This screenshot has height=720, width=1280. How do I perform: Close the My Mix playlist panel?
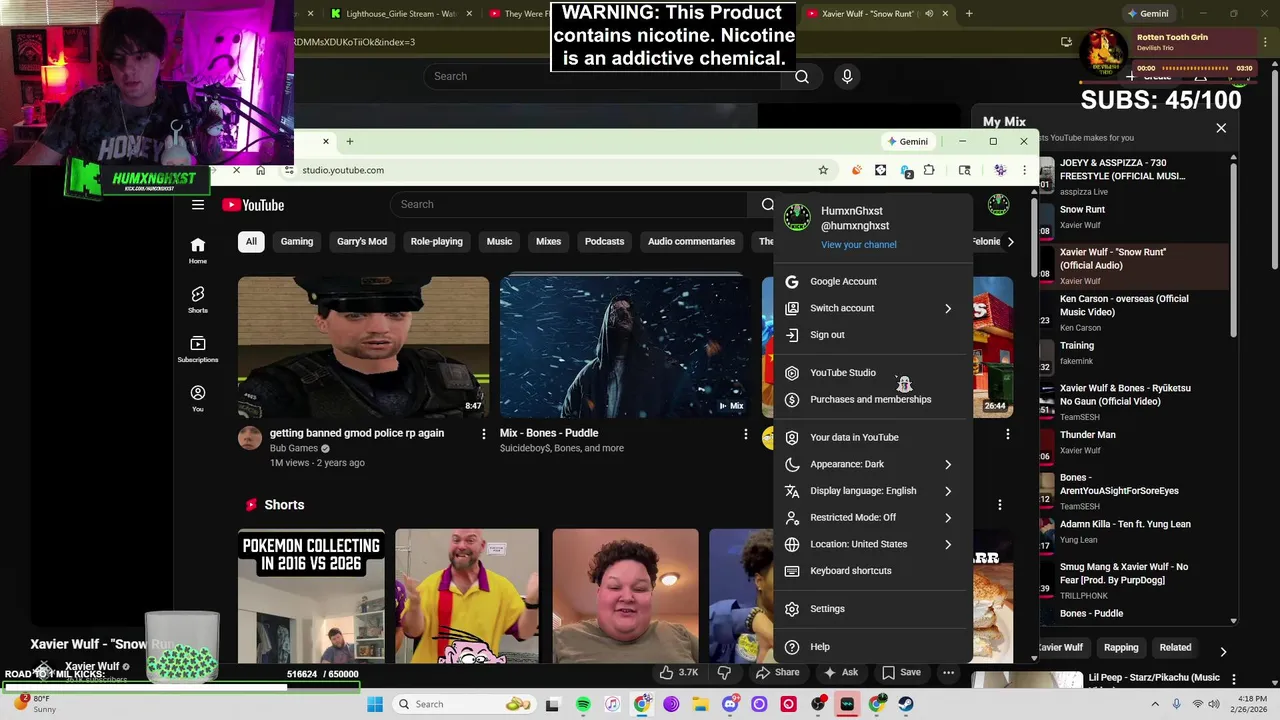(x=1221, y=128)
